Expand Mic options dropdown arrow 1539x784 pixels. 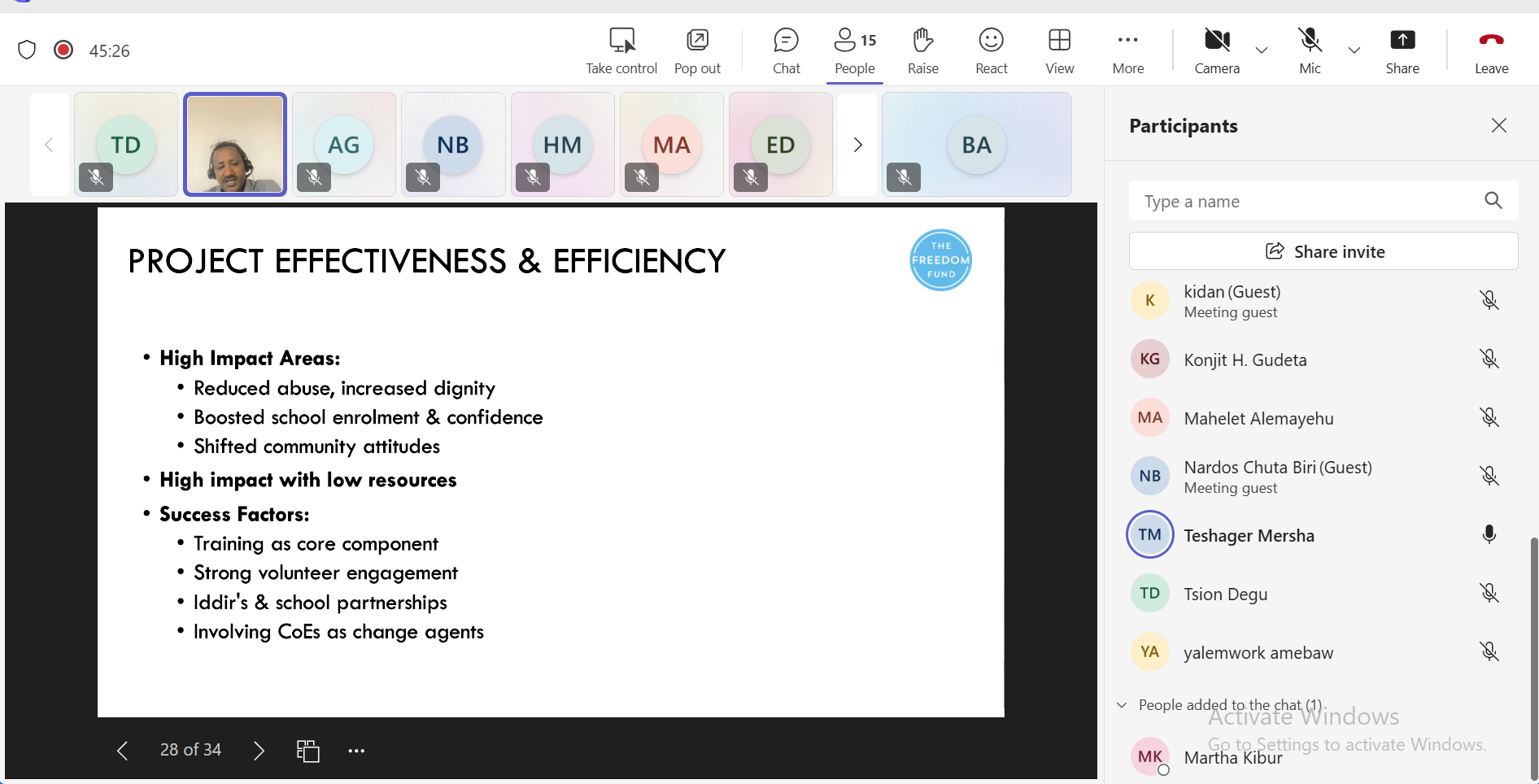tap(1354, 50)
